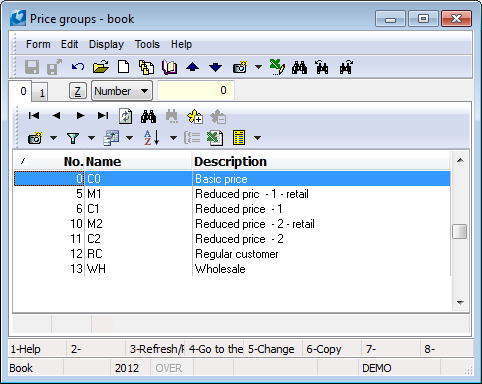The width and height of the screenshot is (482, 384).
Task: Click the Copy record icon in top toolbar
Action: click(x=146, y=67)
